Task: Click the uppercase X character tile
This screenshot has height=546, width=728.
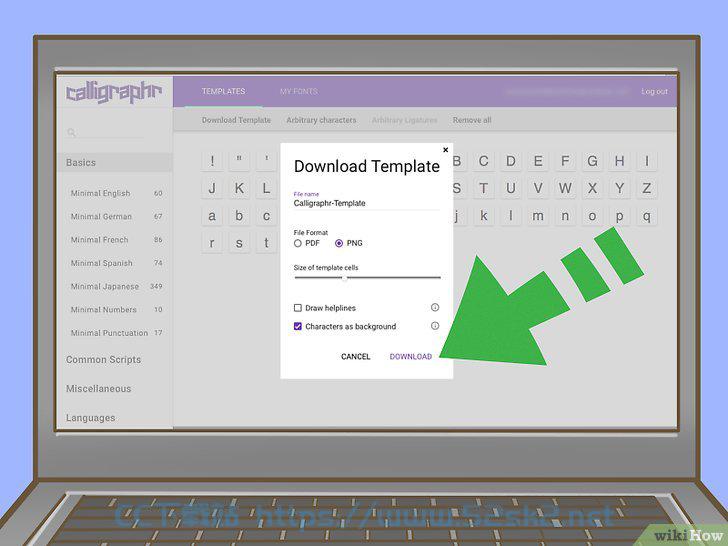Action: pyautogui.click(x=592, y=188)
